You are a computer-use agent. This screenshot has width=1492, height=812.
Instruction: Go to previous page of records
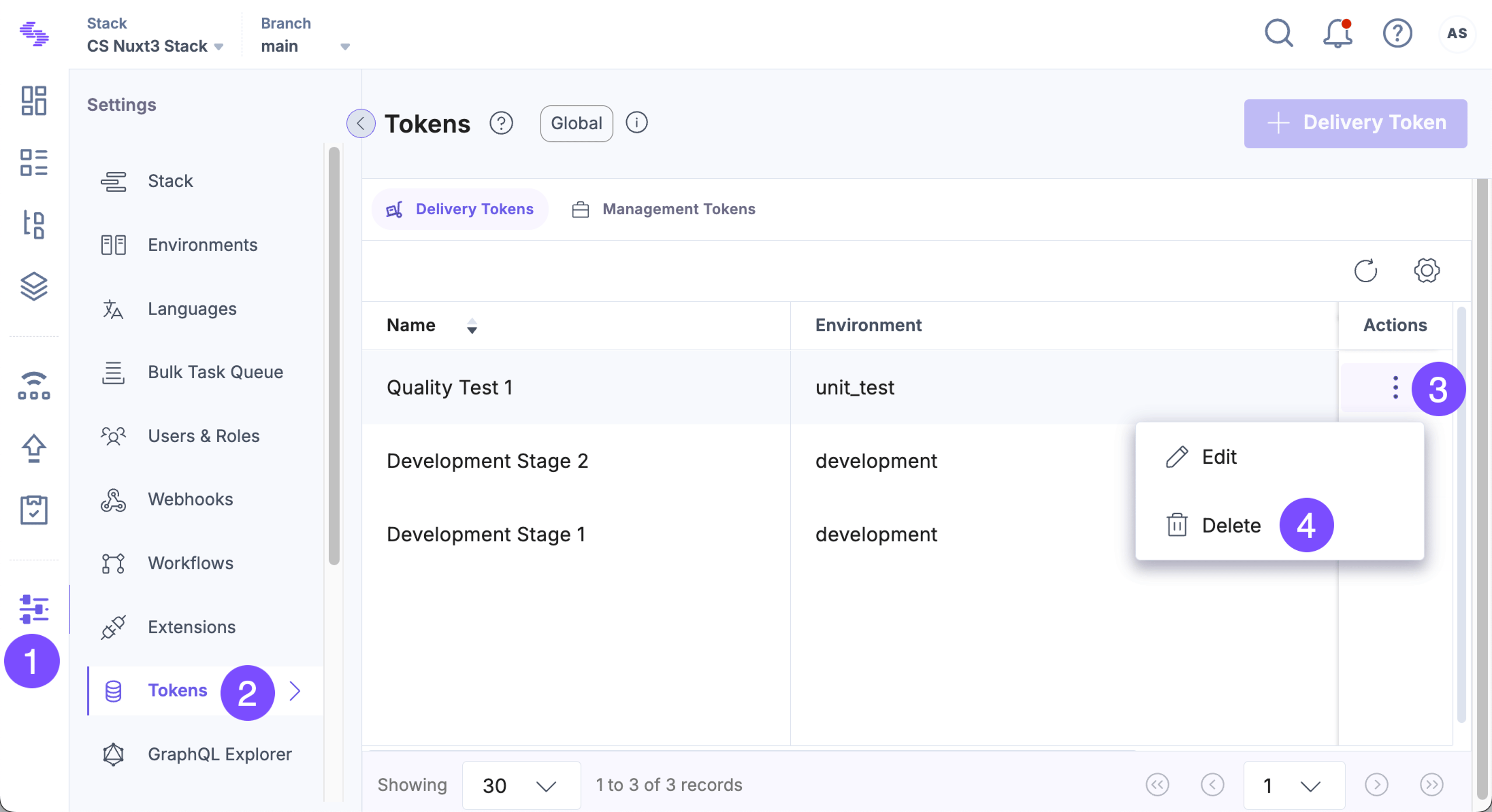pyautogui.click(x=1212, y=785)
